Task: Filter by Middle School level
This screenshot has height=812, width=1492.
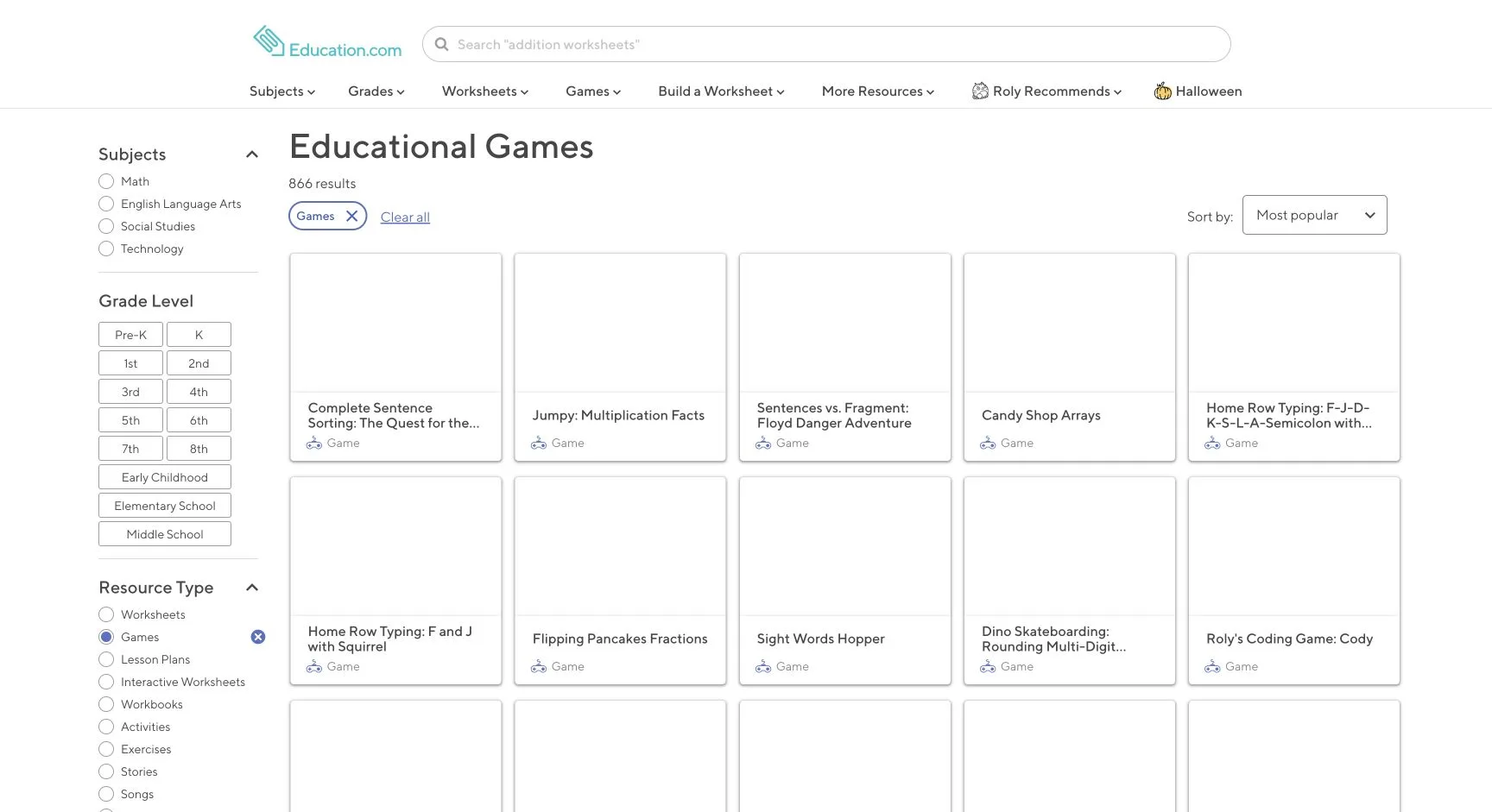Action: tap(165, 534)
